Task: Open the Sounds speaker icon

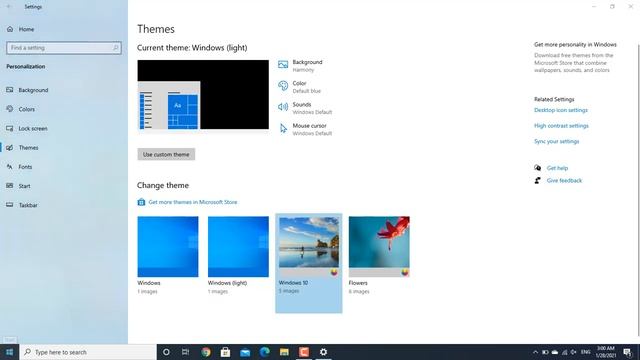Action: (x=283, y=107)
